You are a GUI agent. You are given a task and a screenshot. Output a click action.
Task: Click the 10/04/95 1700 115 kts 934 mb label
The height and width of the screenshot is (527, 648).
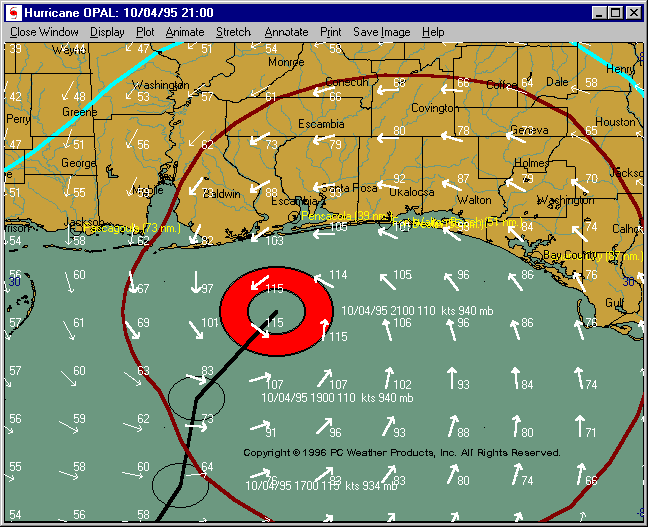321,486
